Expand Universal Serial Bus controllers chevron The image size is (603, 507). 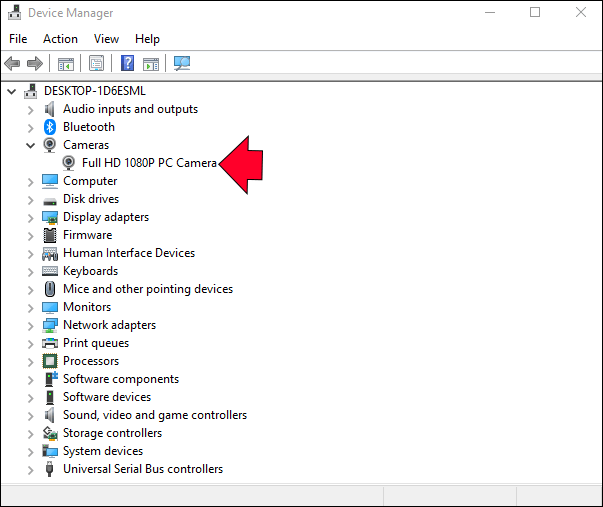coord(31,470)
